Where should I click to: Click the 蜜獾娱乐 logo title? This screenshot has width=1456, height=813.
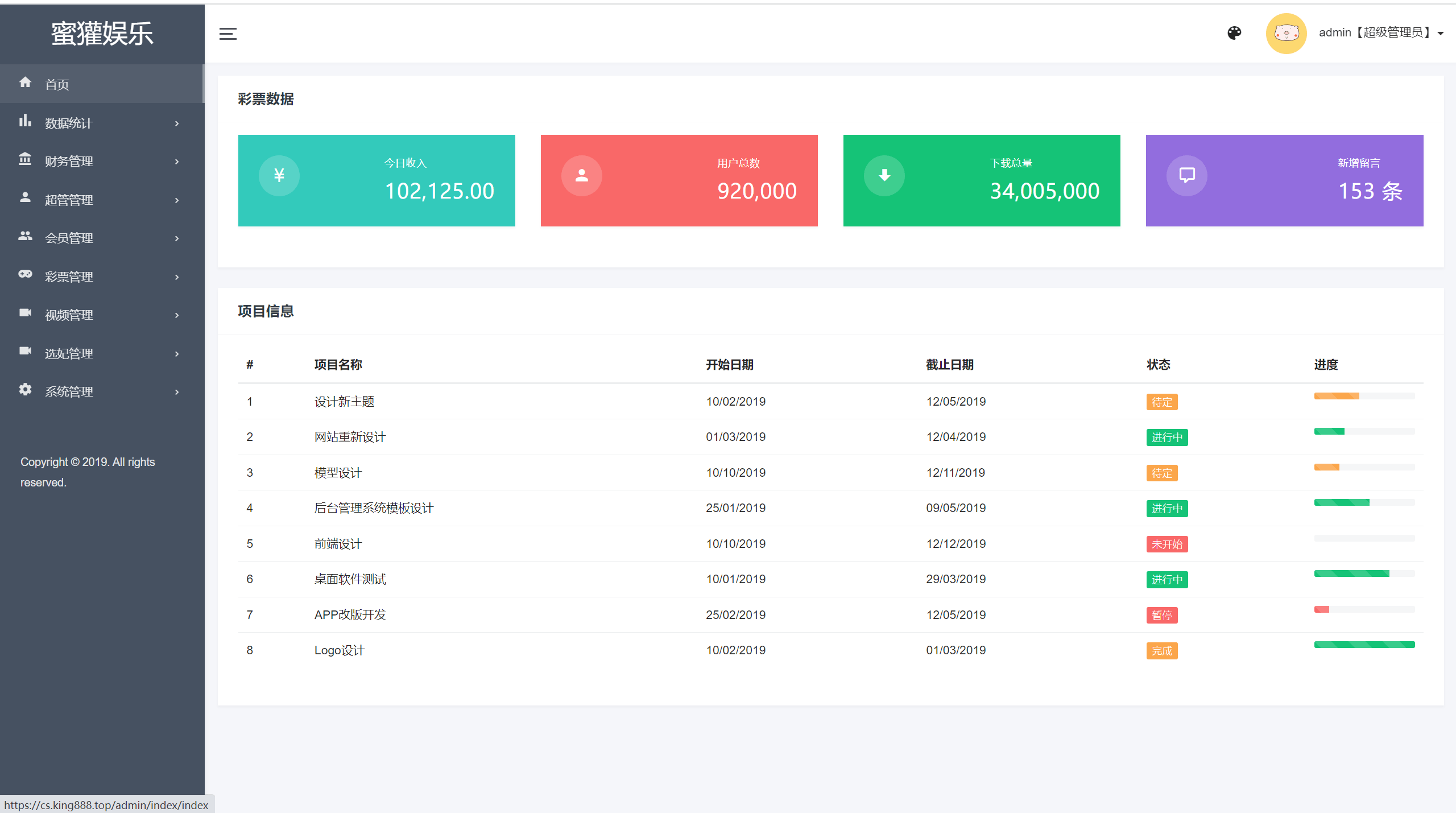pos(102,34)
